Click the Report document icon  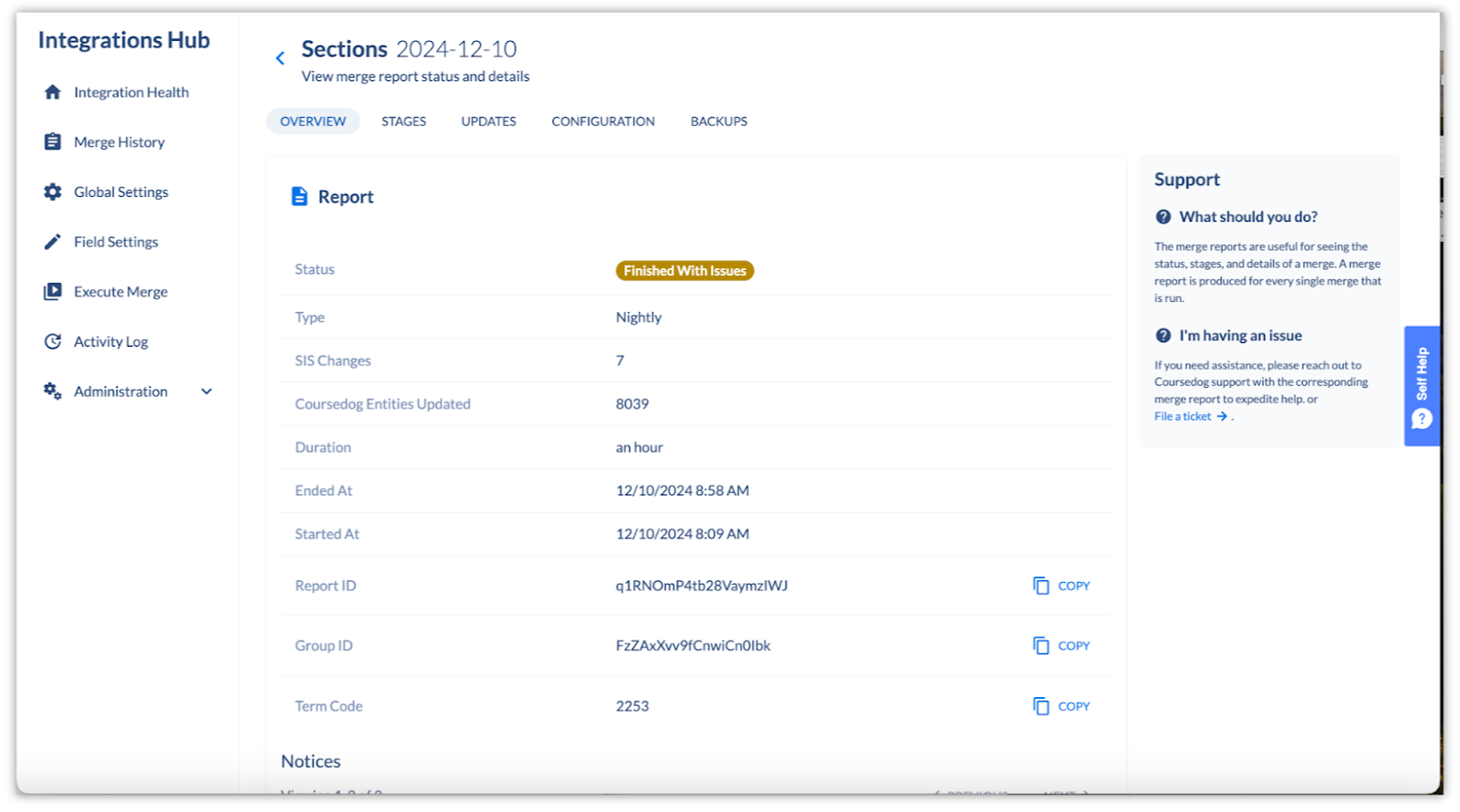299,196
